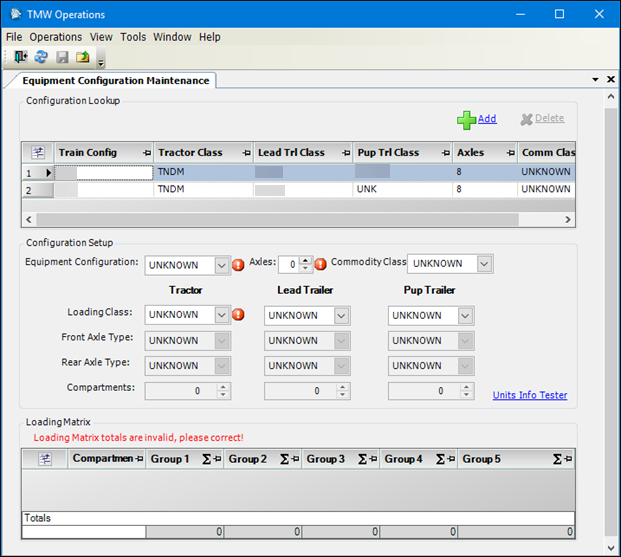Open the Equipment Configuration dropdown

coord(221,265)
